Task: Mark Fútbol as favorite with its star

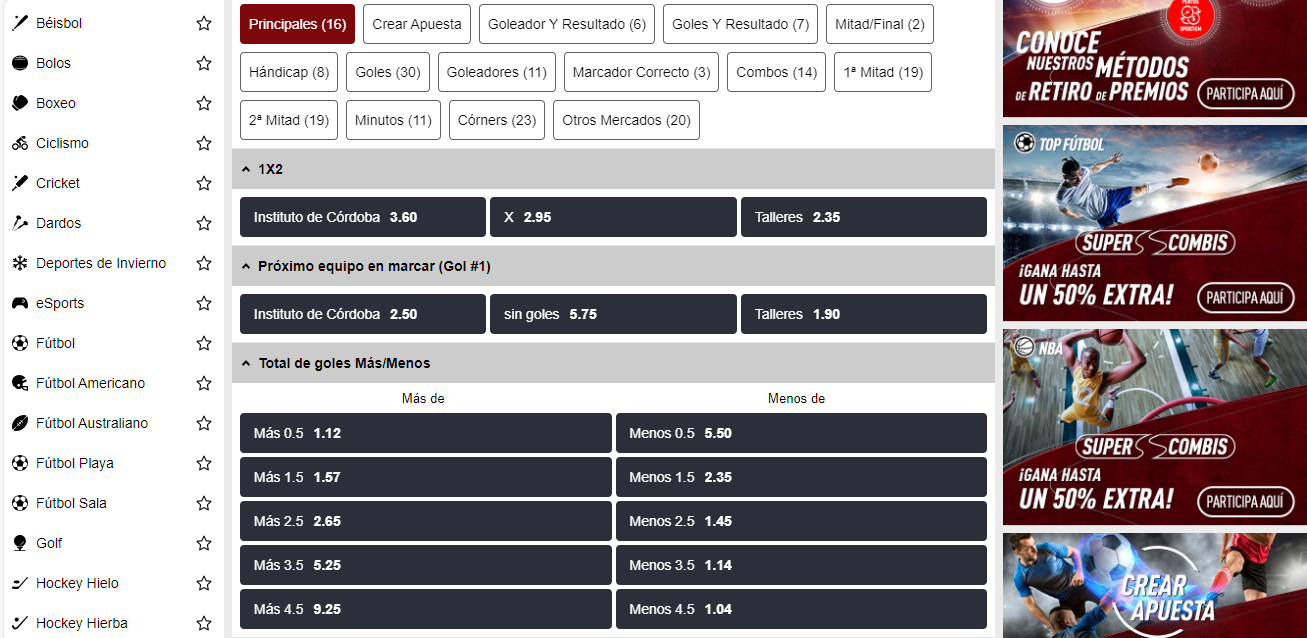Action: 203,343
